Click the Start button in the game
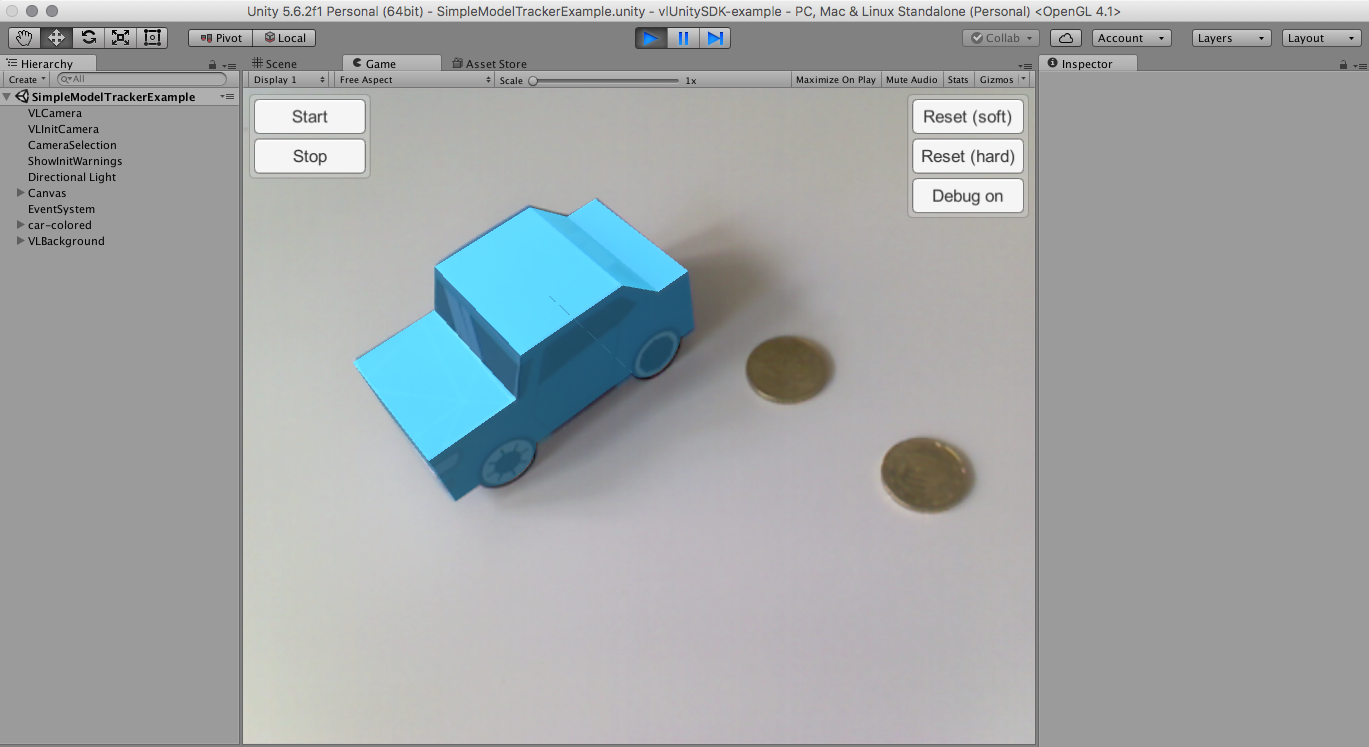The height and width of the screenshot is (747, 1369). click(x=310, y=117)
